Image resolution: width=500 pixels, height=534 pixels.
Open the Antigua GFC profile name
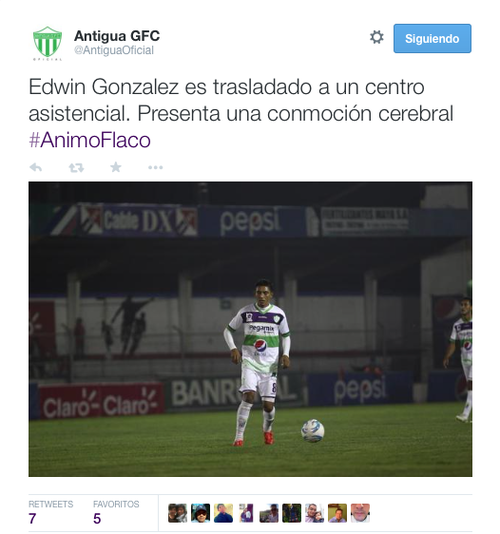[x=117, y=35]
